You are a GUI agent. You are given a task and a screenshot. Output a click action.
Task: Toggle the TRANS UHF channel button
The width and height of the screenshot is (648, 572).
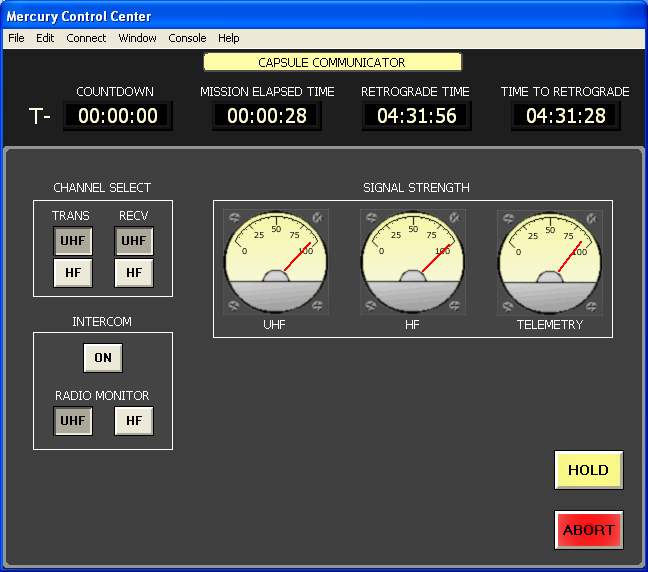72,241
